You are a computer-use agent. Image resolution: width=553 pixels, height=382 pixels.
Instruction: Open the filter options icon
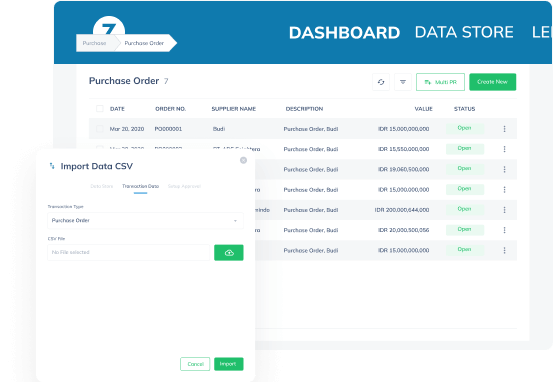[403, 82]
